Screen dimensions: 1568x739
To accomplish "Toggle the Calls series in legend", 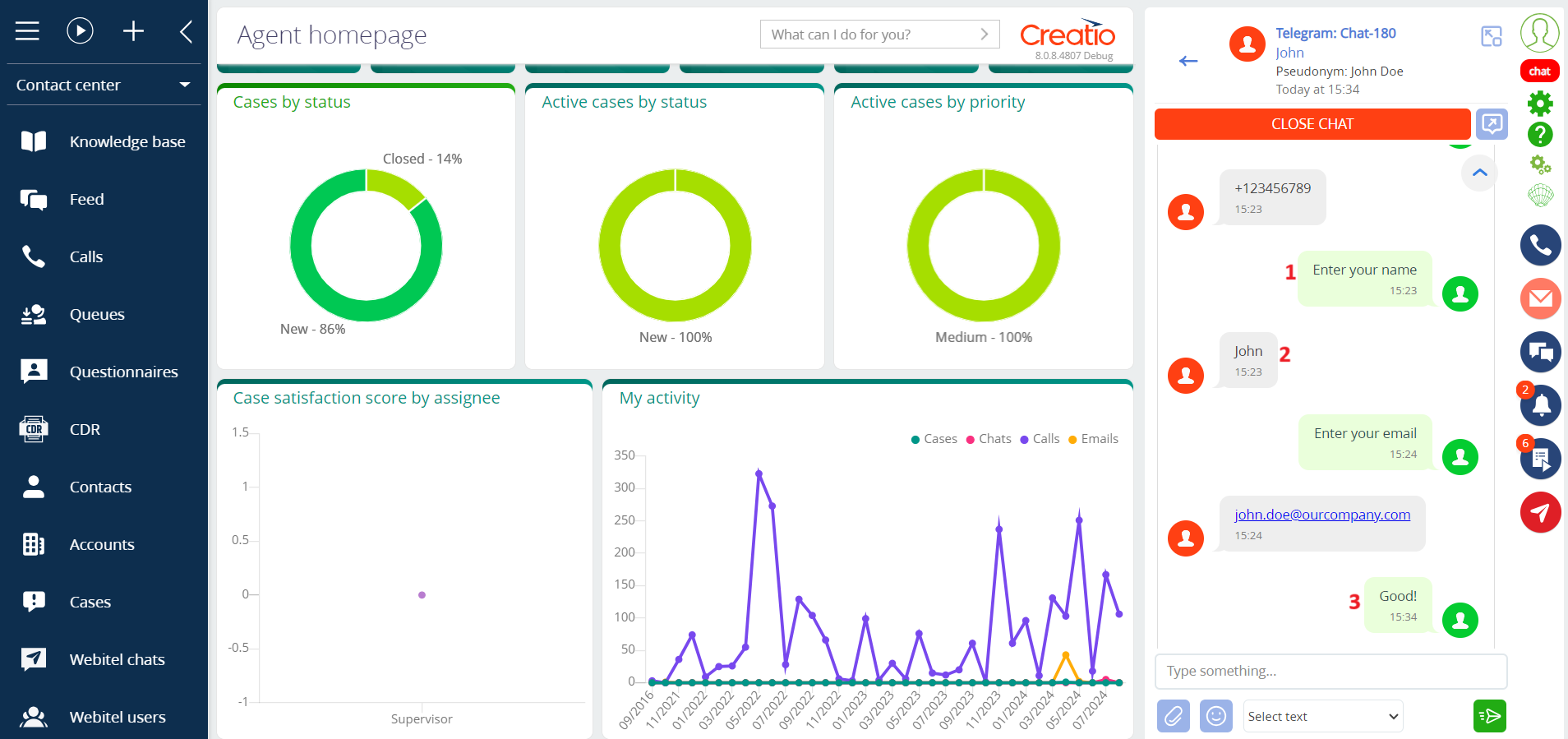I will (x=1040, y=439).
